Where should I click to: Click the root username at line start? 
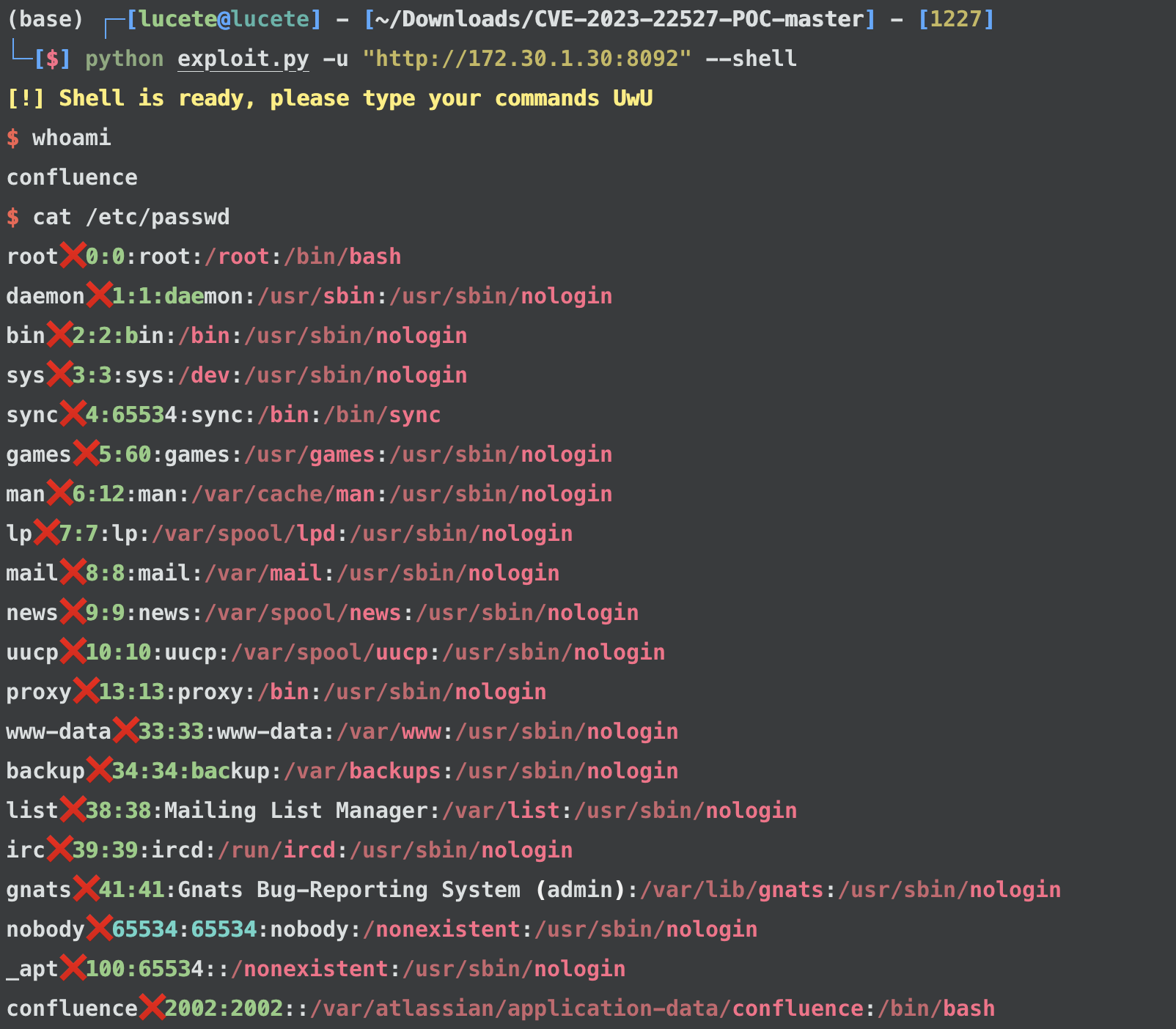point(32,257)
